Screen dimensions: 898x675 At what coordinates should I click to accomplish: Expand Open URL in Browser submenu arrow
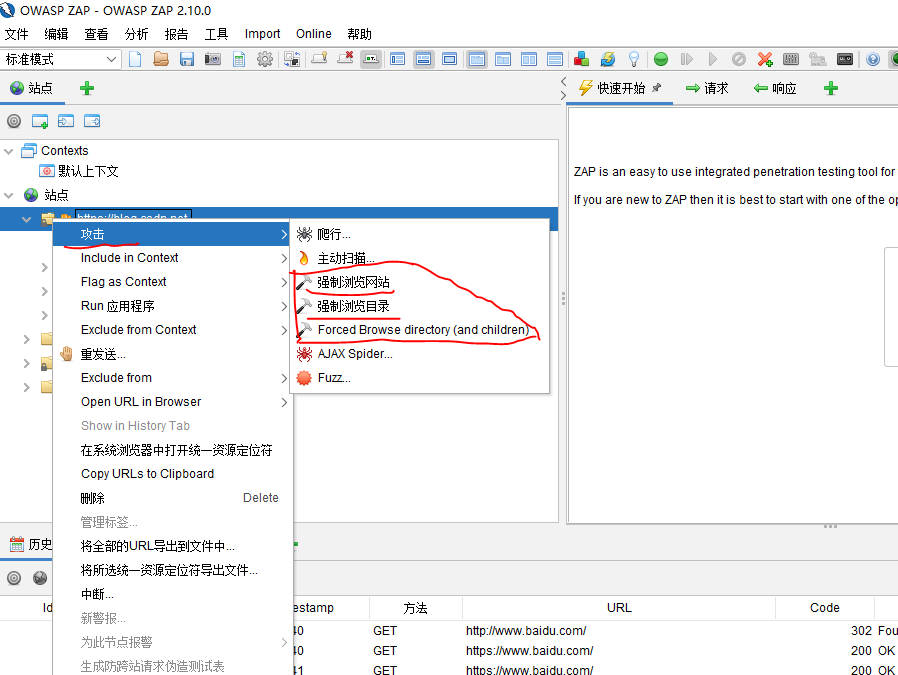(283, 402)
